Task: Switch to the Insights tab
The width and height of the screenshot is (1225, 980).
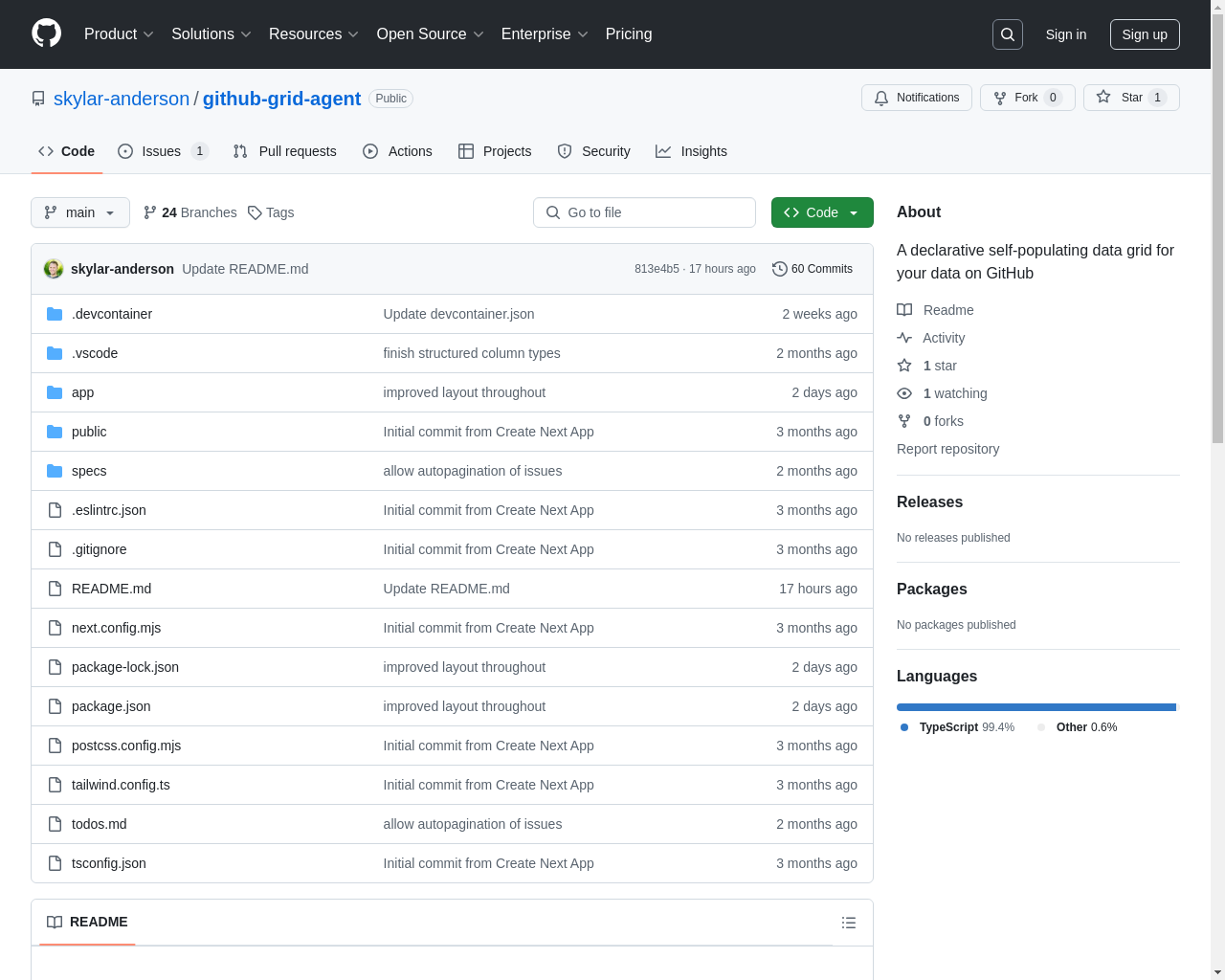Action: pos(691,151)
